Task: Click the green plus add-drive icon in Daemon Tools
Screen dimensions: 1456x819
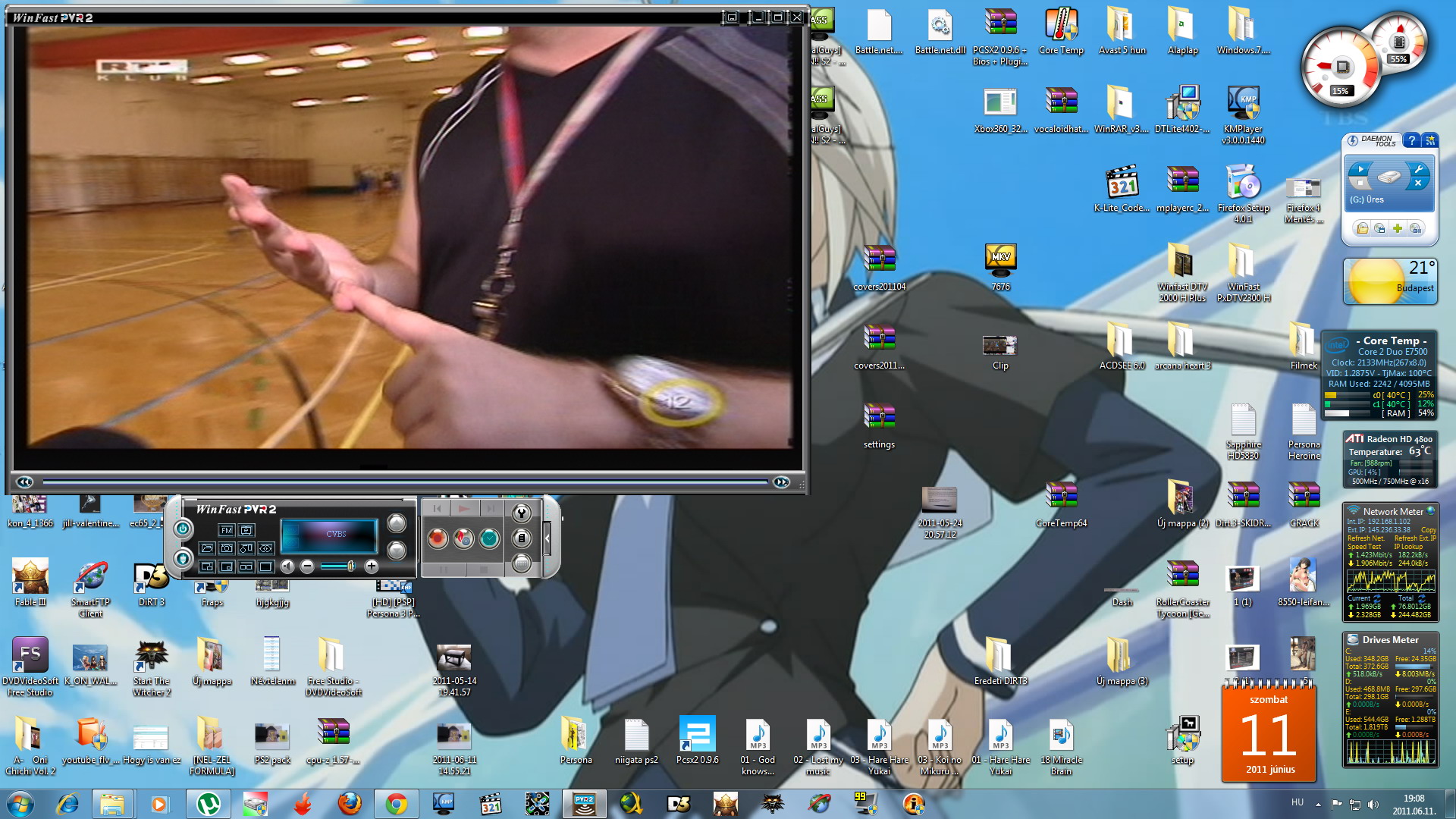Action: (1398, 228)
